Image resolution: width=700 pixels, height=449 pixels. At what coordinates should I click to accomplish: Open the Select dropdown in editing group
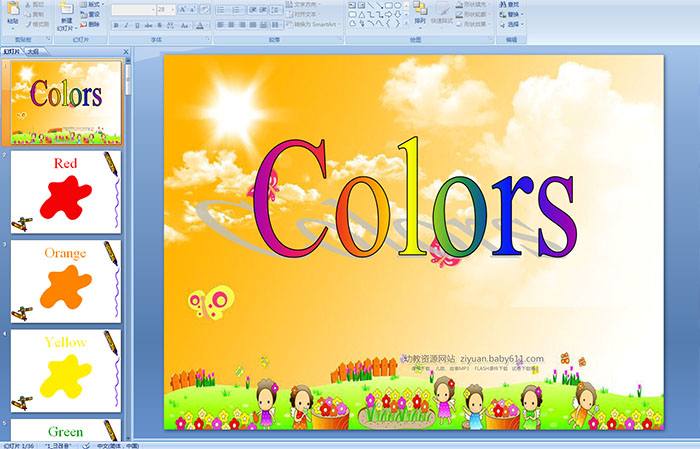click(x=511, y=24)
